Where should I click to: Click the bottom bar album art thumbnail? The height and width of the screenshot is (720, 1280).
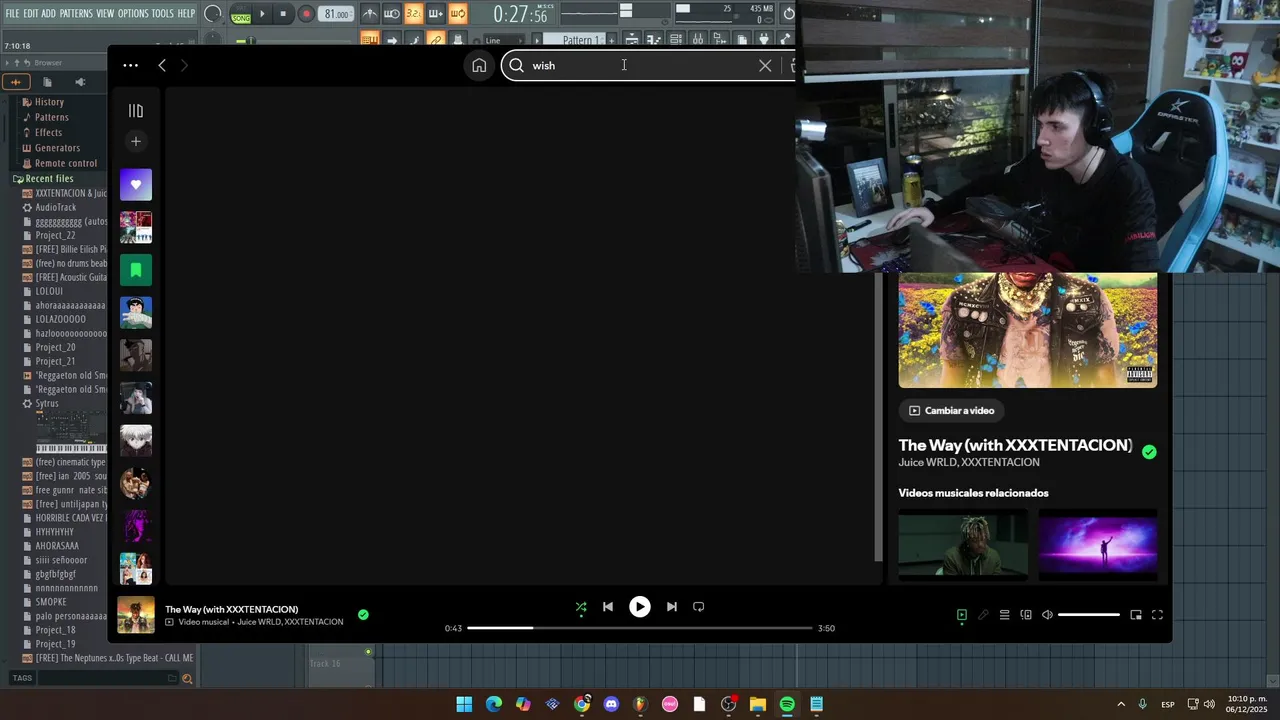[136, 615]
